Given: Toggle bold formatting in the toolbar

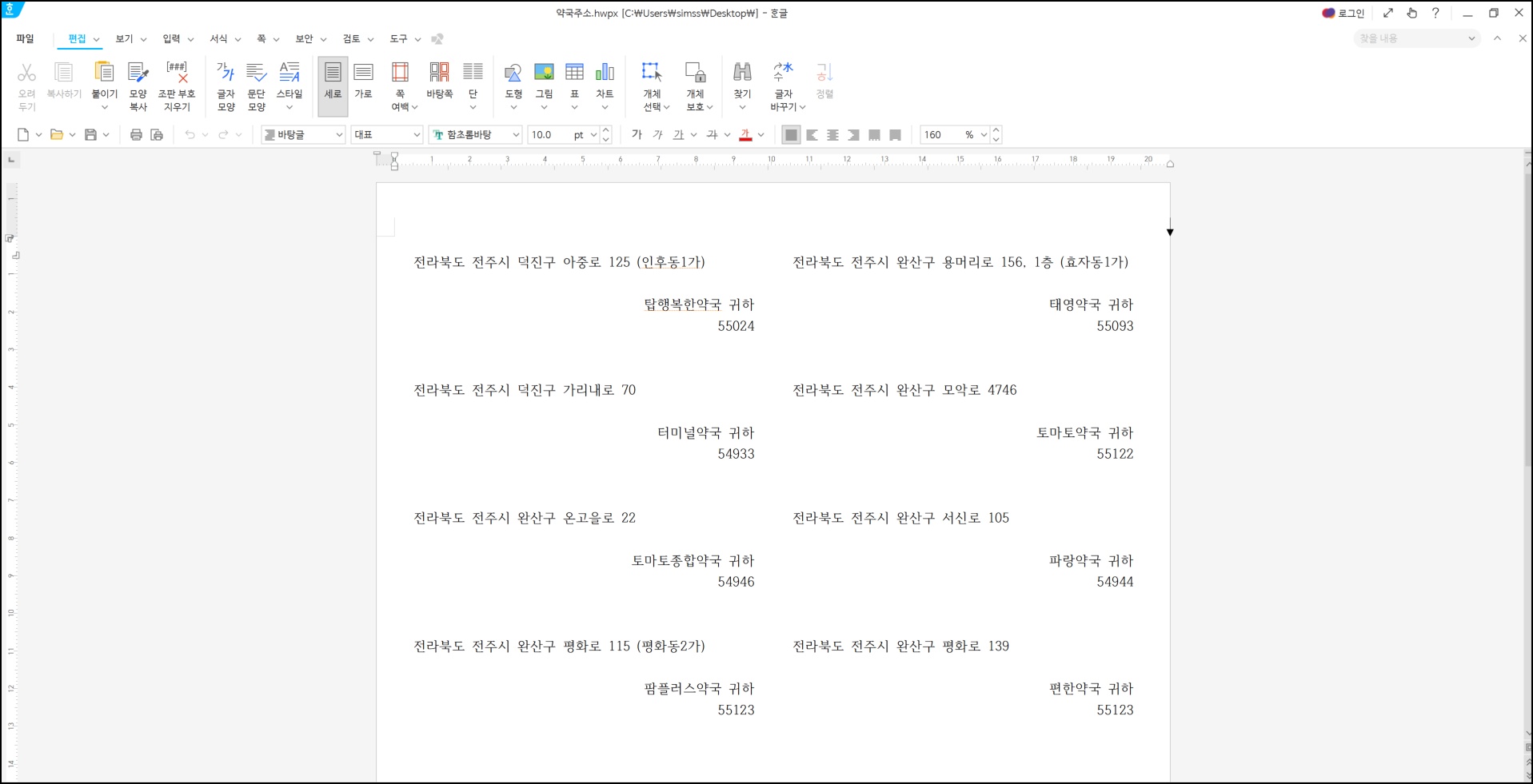Looking at the screenshot, I should tap(637, 134).
